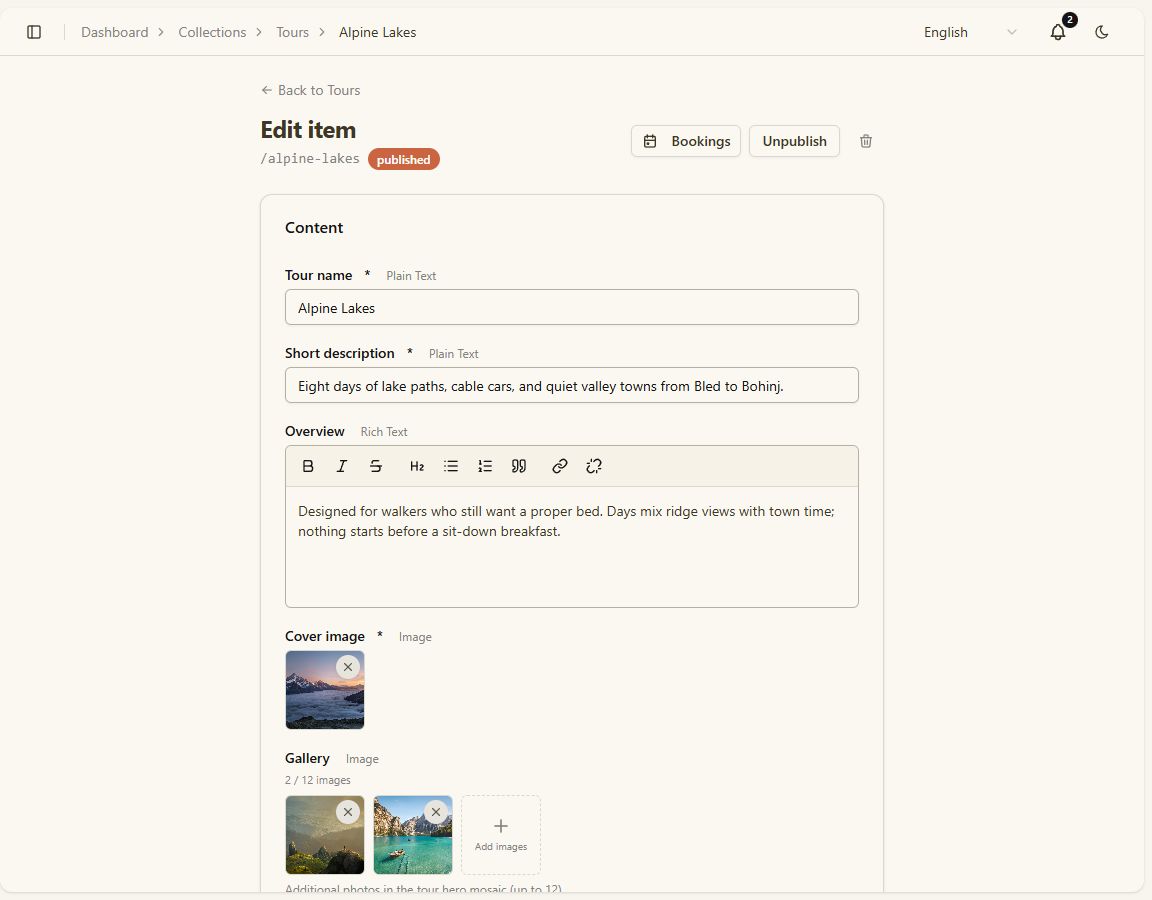Add a link in Overview editor
1152x900 pixels.
click(x=560, y=466)
